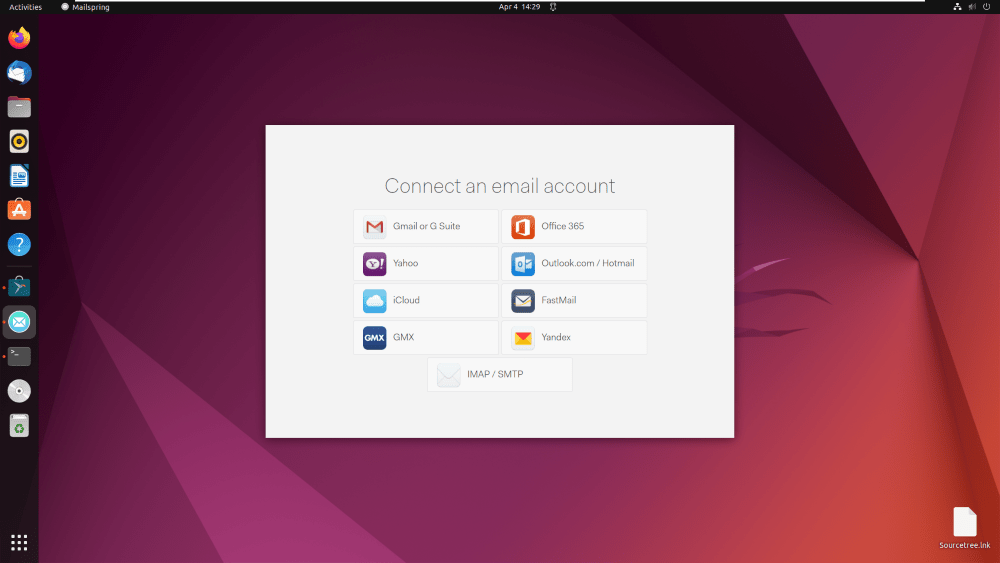
Task: Click the volume icon in top bar
Action: (972, 7)
